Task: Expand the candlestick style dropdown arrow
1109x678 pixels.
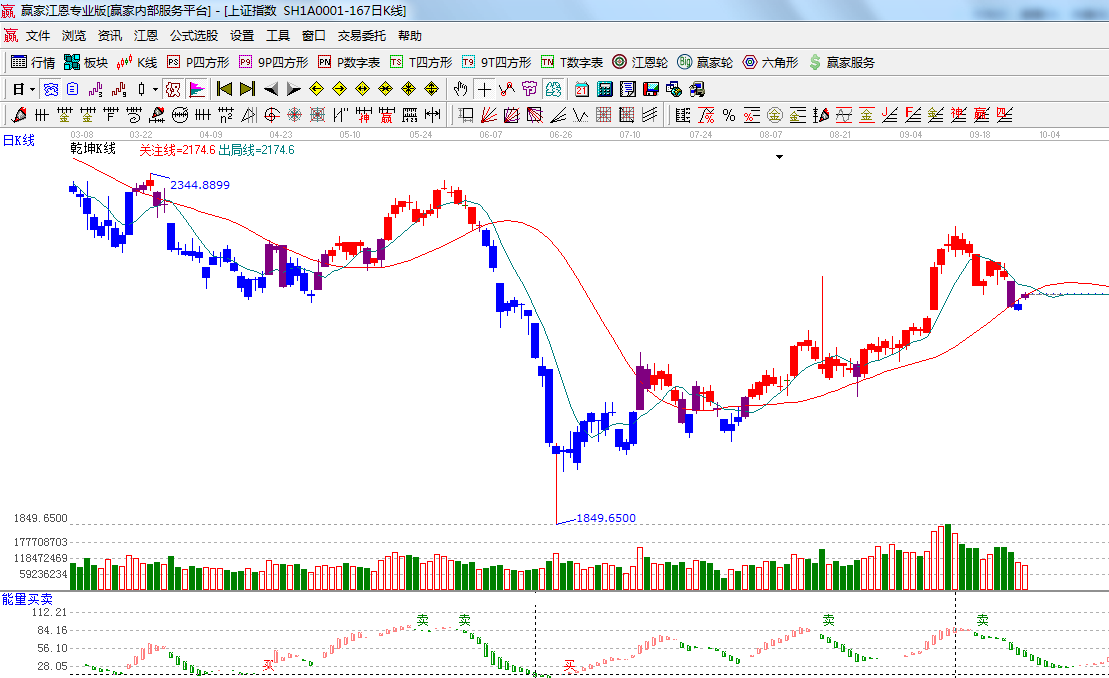Action: 155,89
